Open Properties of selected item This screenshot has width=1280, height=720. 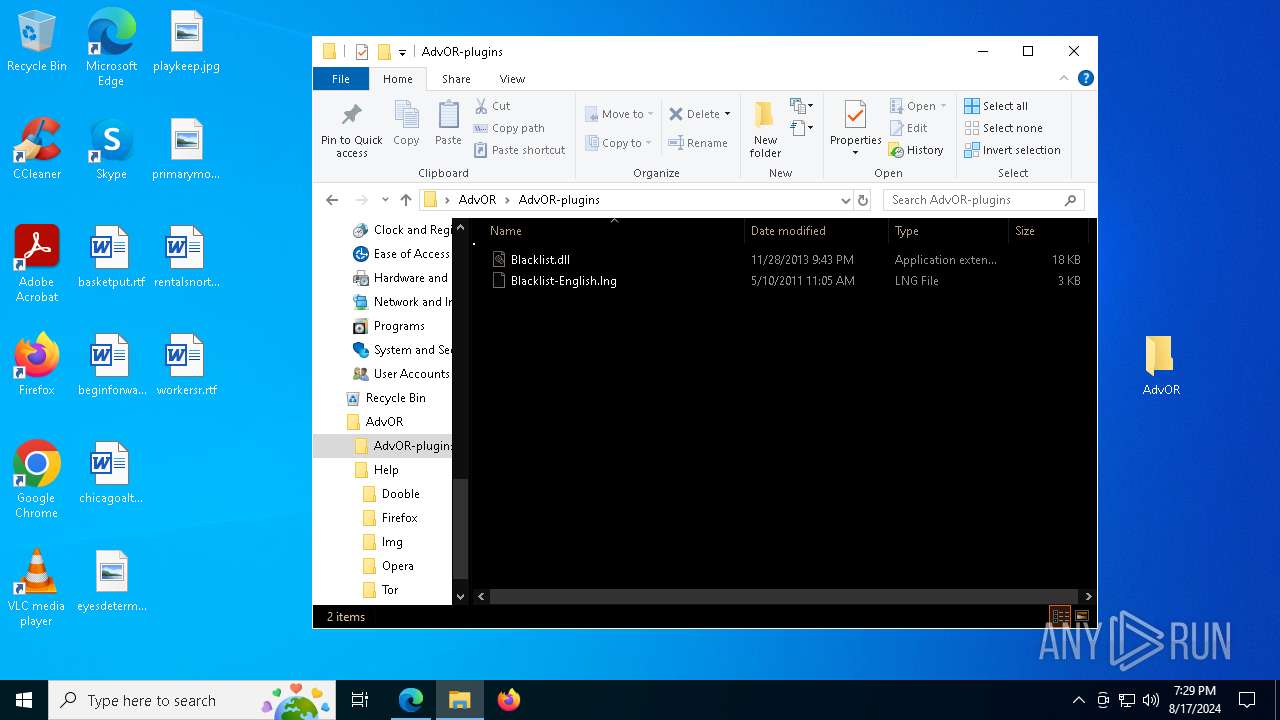click(855, 129)
